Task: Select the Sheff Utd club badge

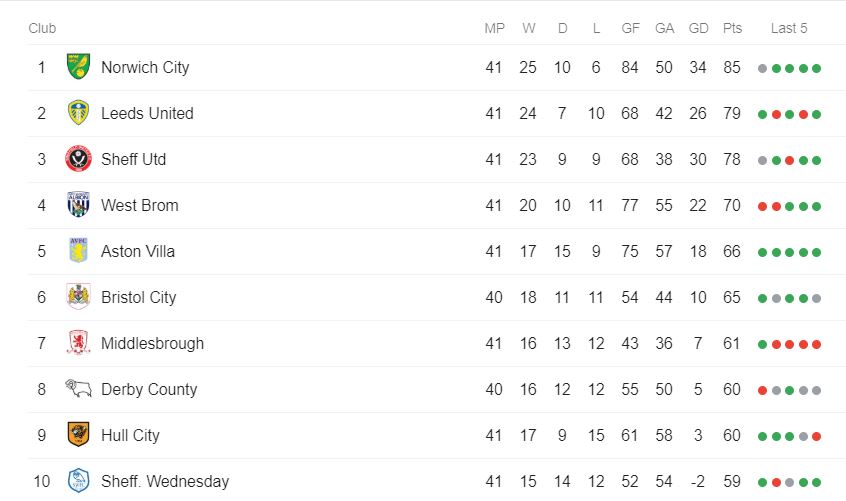Action: coord(78,159)
